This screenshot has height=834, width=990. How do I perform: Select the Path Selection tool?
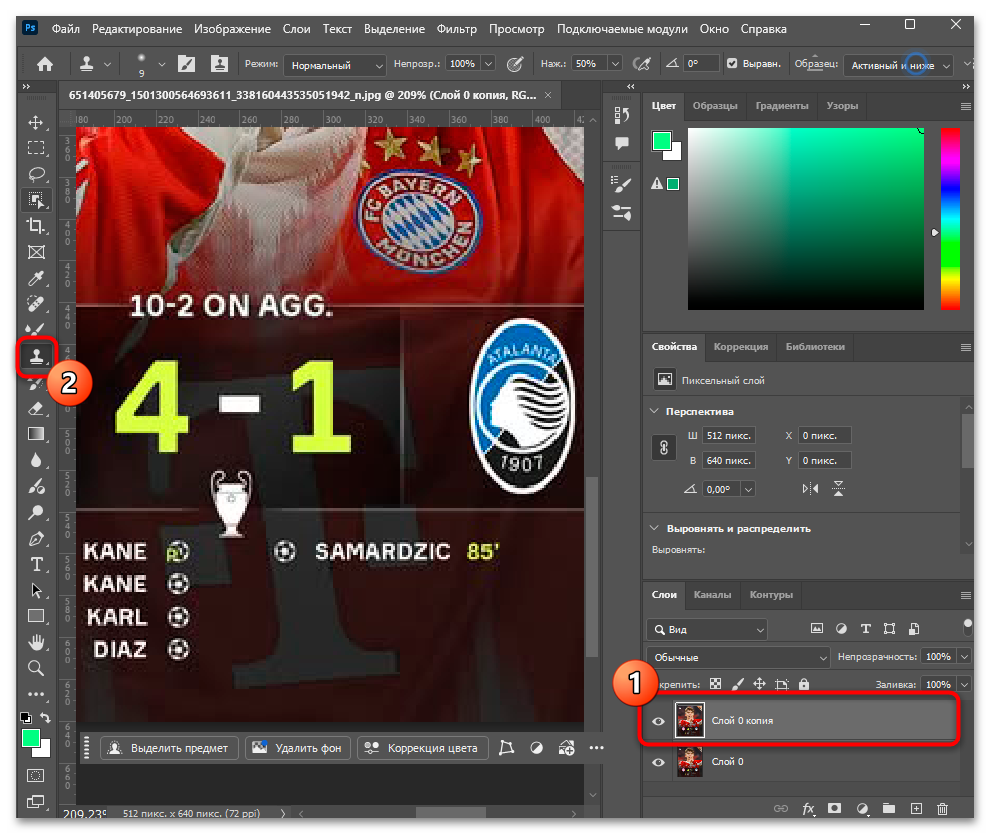click(x=36, y=590)
